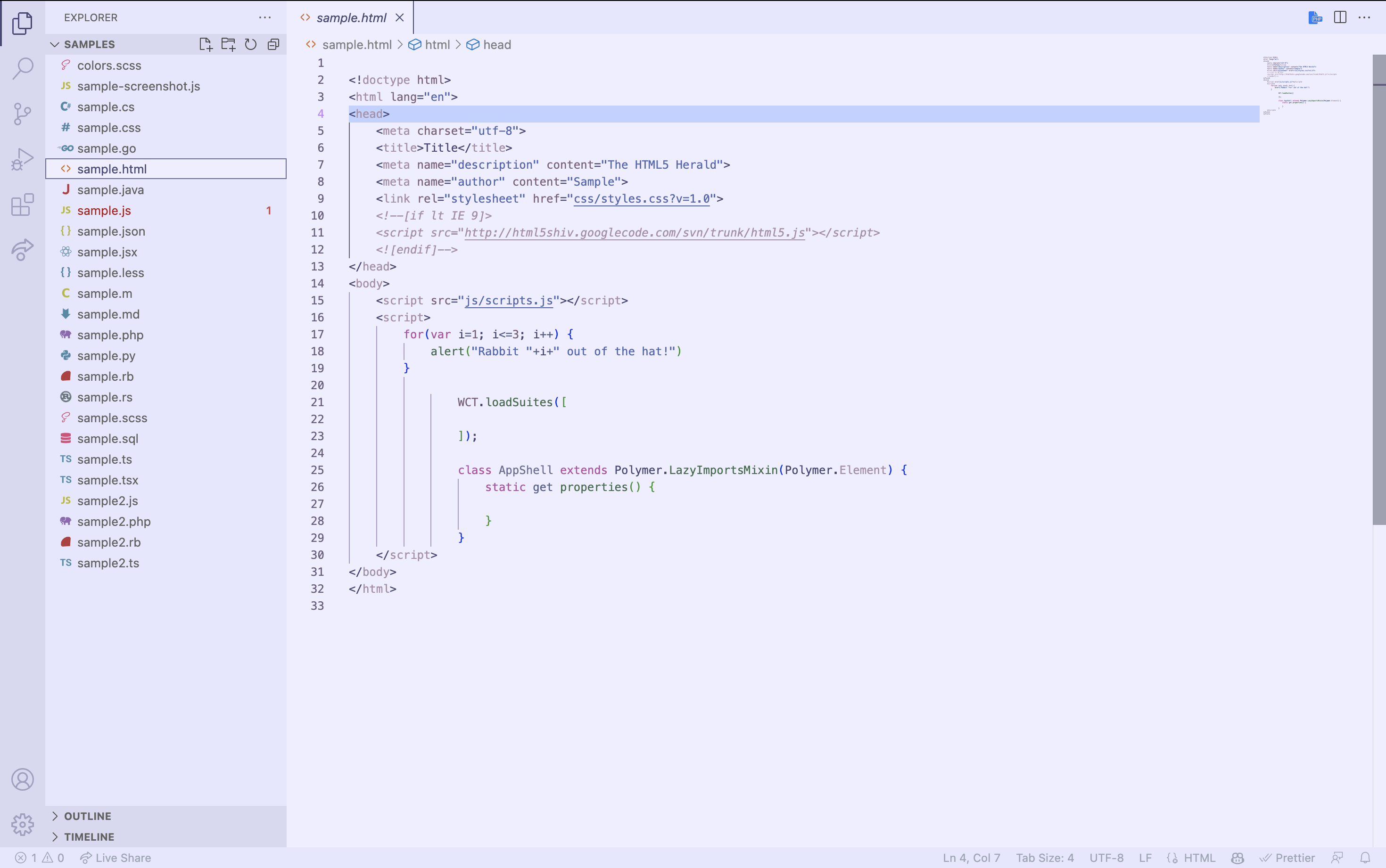Select sample.js file in Explorer
Viewport: 1386px width, 868px height.
(104, 210)
